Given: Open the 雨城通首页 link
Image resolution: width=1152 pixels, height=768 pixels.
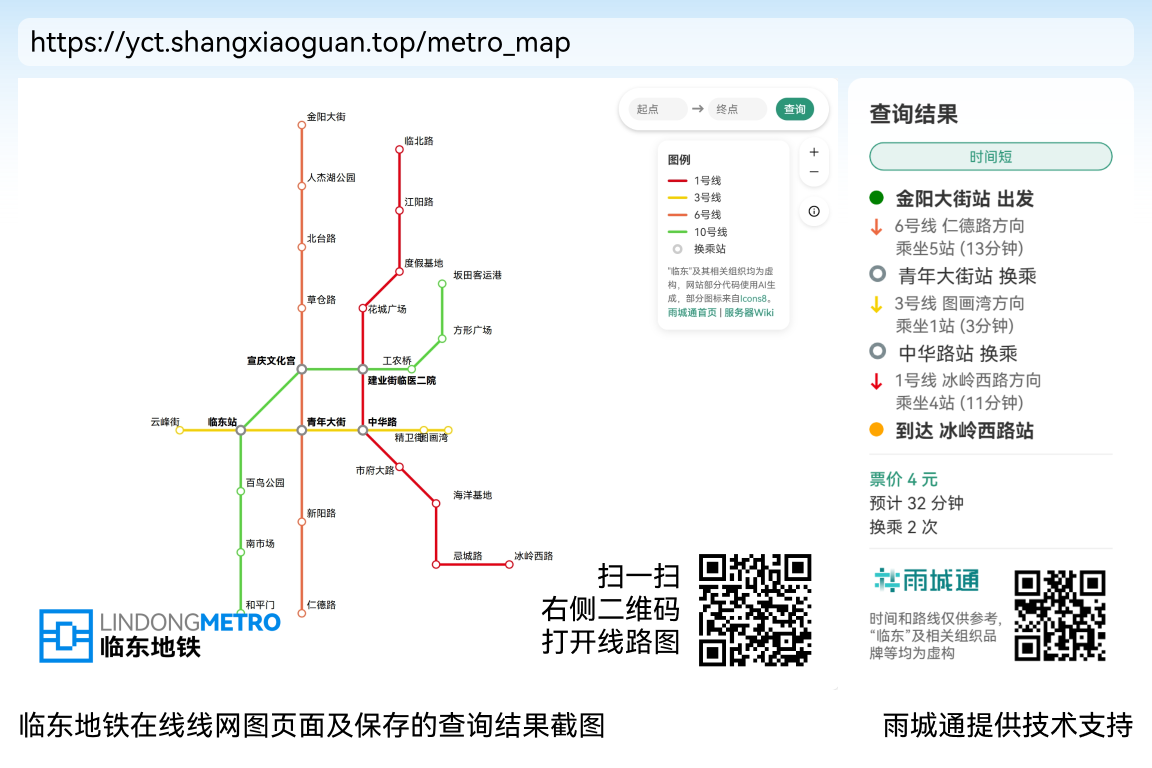Looking at the screenshot, I should tap(691, 312).
